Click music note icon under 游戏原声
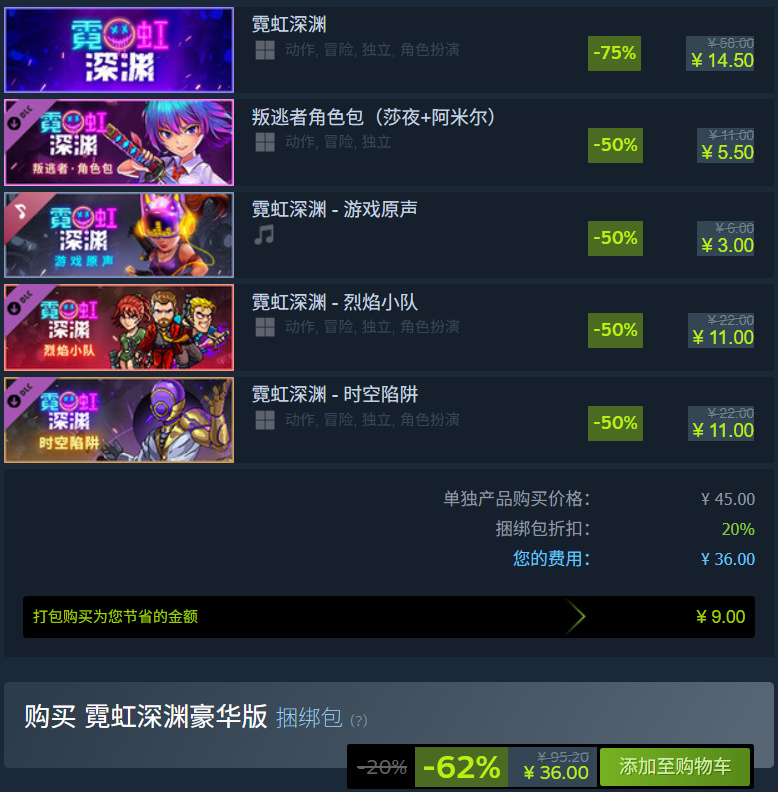 [x=264, y=235]
